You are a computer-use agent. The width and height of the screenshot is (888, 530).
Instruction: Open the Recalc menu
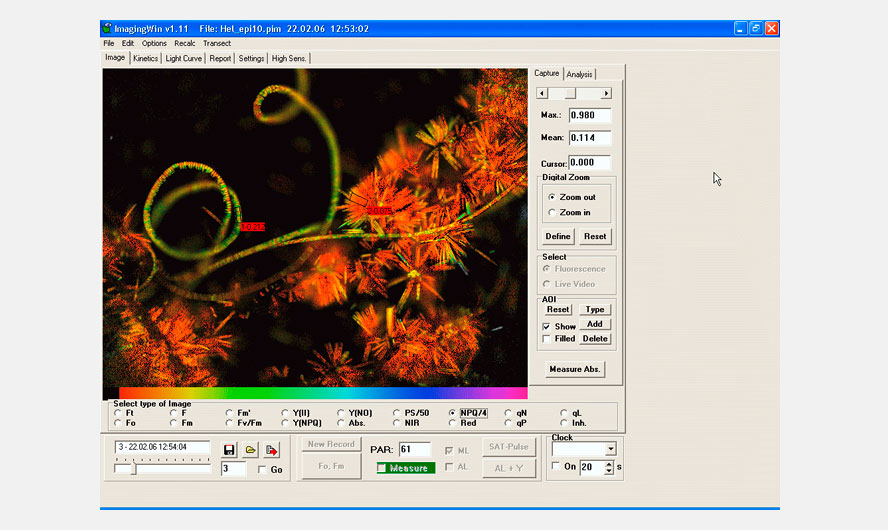(184, 43)
